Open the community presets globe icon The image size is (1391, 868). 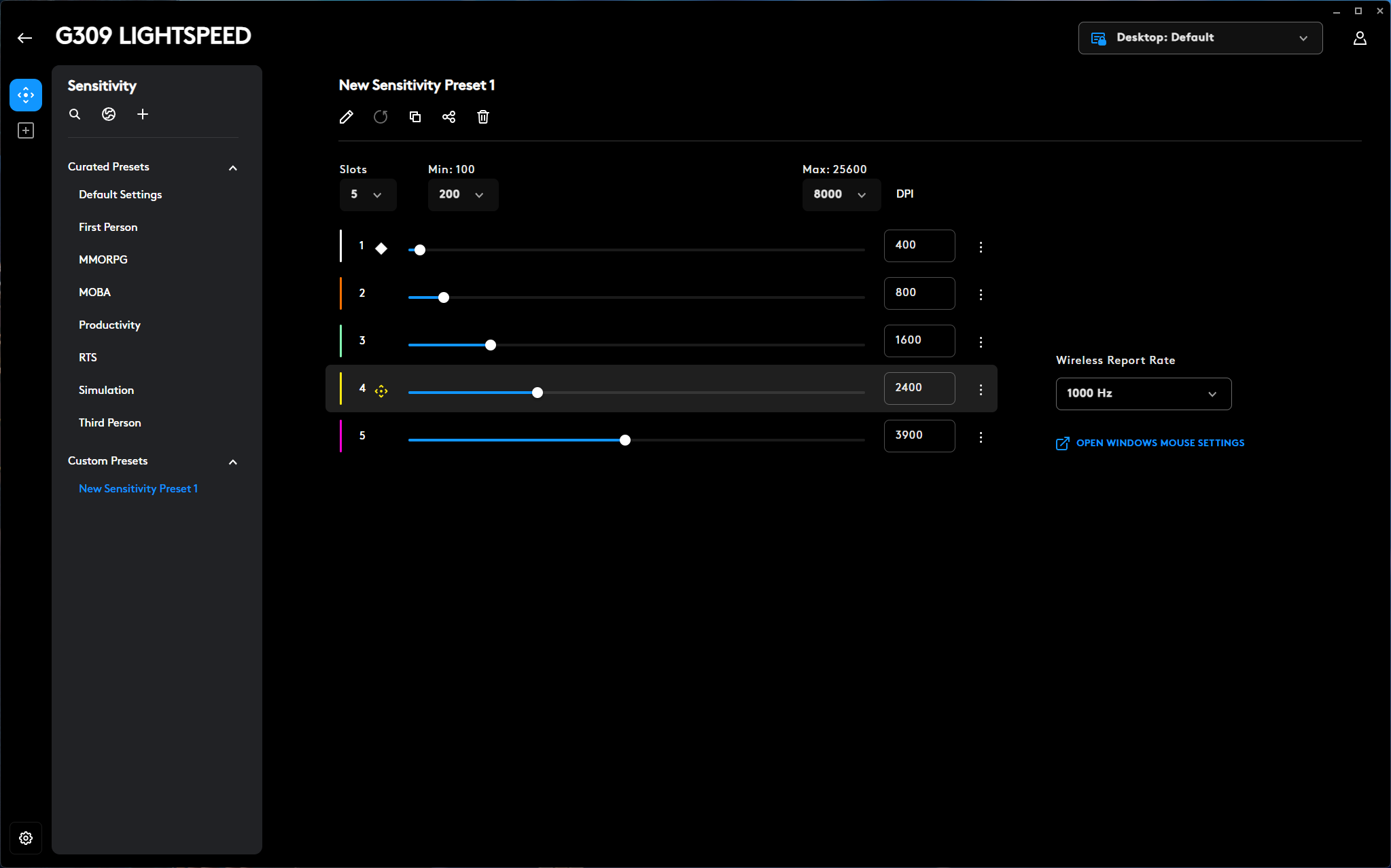pyautogui.click(x=109, y=114)
